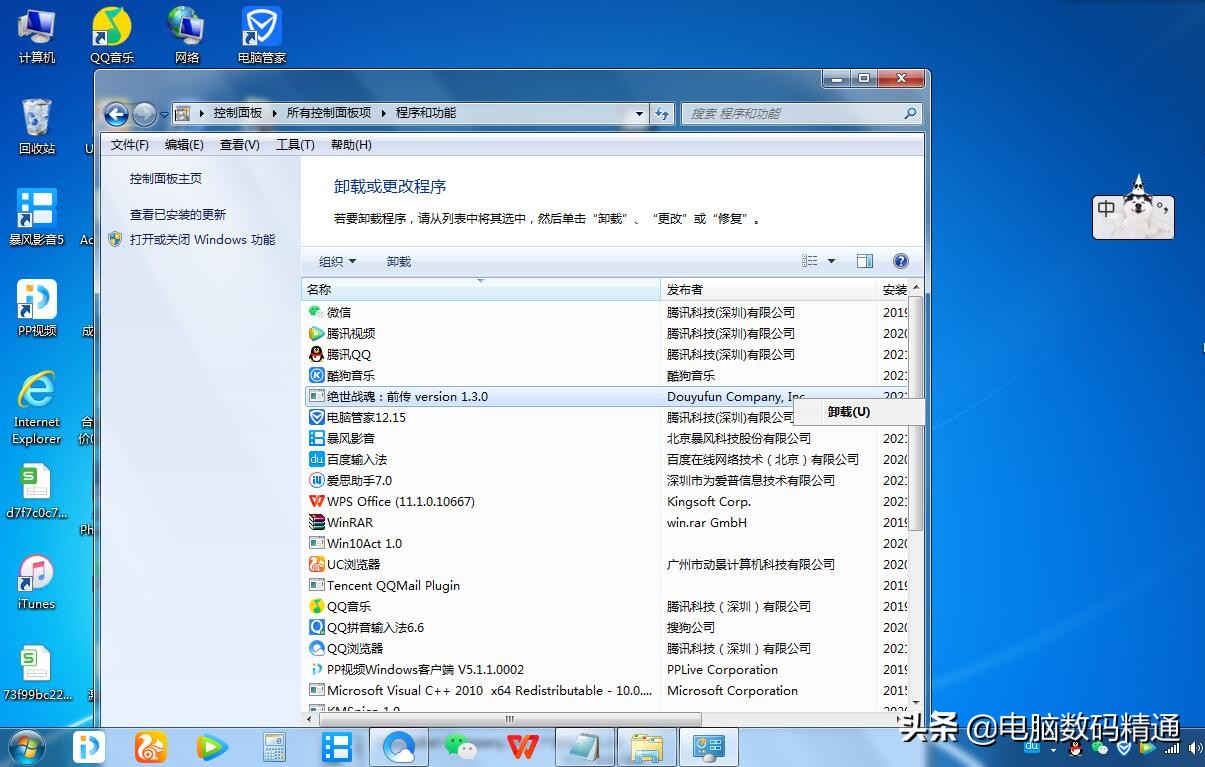Viewport: 1205px width, 767px height.
Task: Sort the list by the 名称 column header
Action: 481,290
